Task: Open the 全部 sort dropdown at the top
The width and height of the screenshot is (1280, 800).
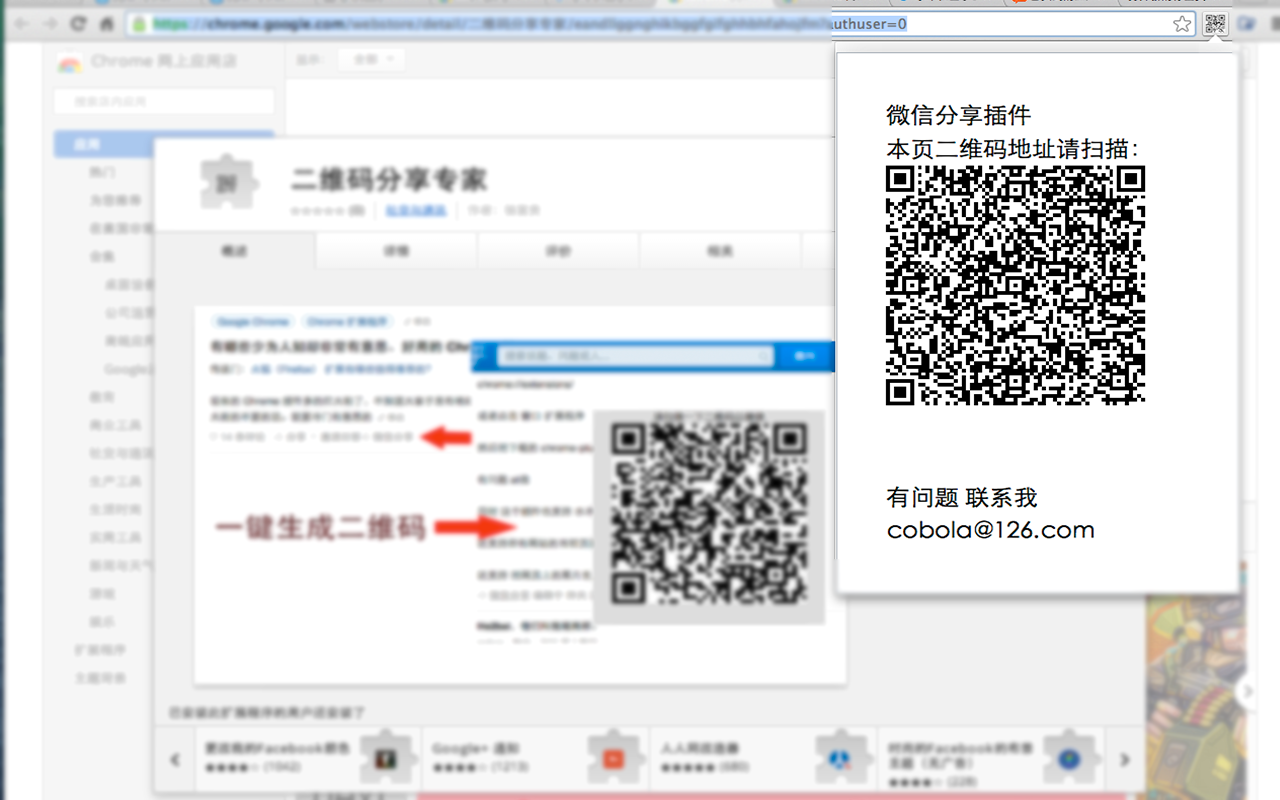Action: coord(371,60)
